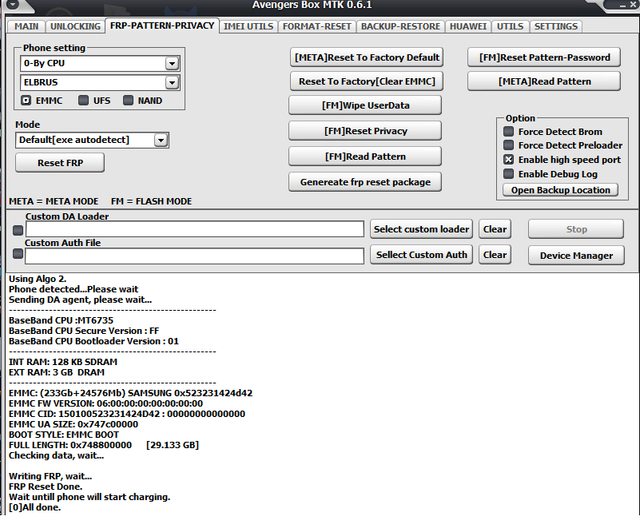This screenshot has width=640, height=520.
Task: Click the [META]Read Pattern button
Action: (544, 81)
